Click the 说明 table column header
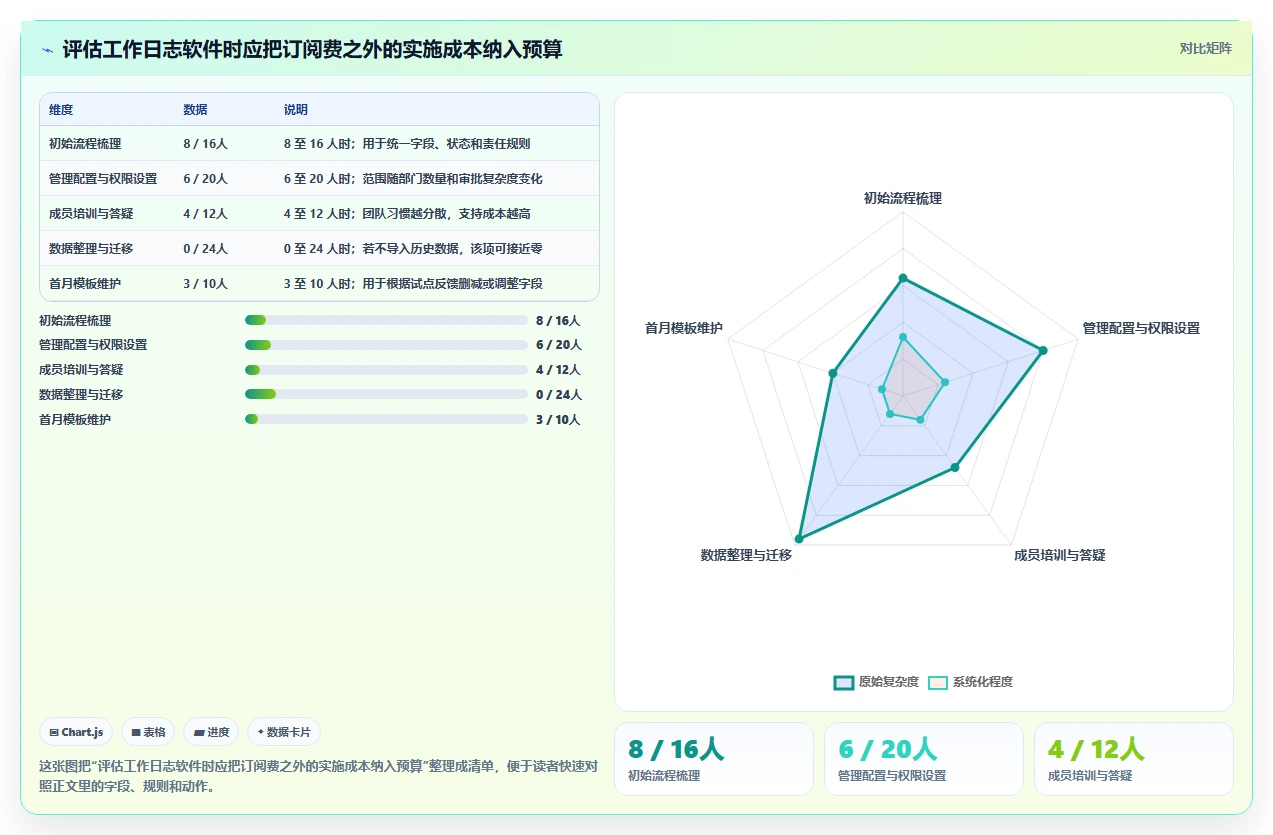The height and width of the screenshot is (835, 1273). (x=296, y=109)
